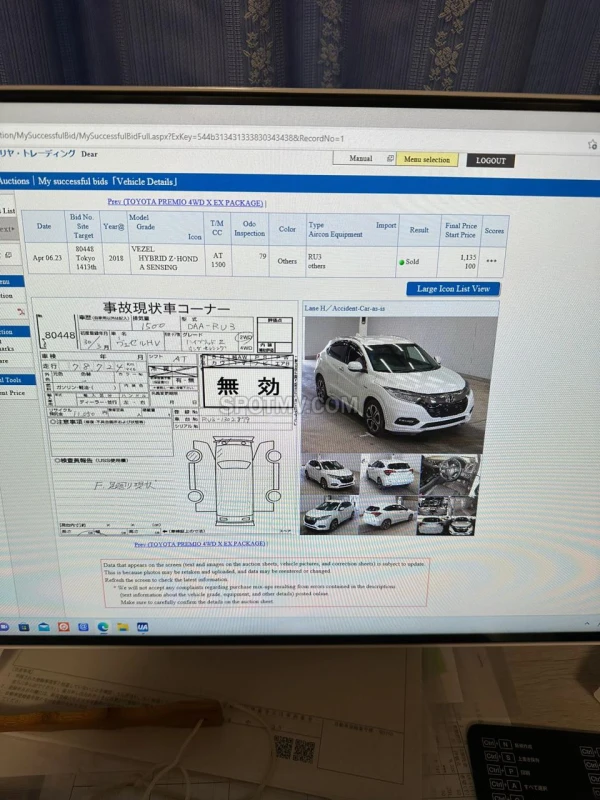Viewport: 600px width, 800px height.
Task: Click the Model Grade column header
Action: coord(165,227)
